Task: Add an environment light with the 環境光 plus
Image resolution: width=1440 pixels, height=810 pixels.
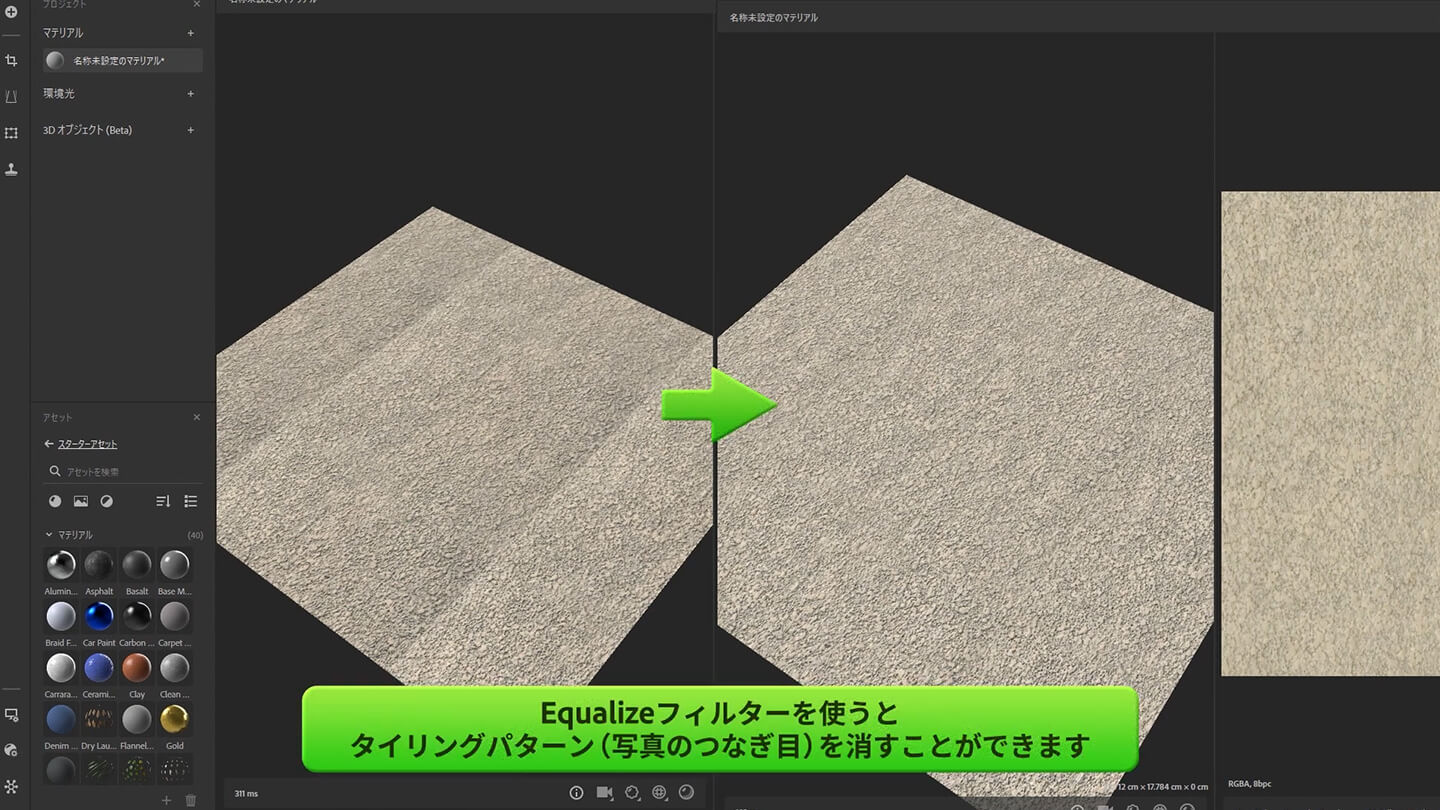Action: pyautogui.click(x=191, y=94)
